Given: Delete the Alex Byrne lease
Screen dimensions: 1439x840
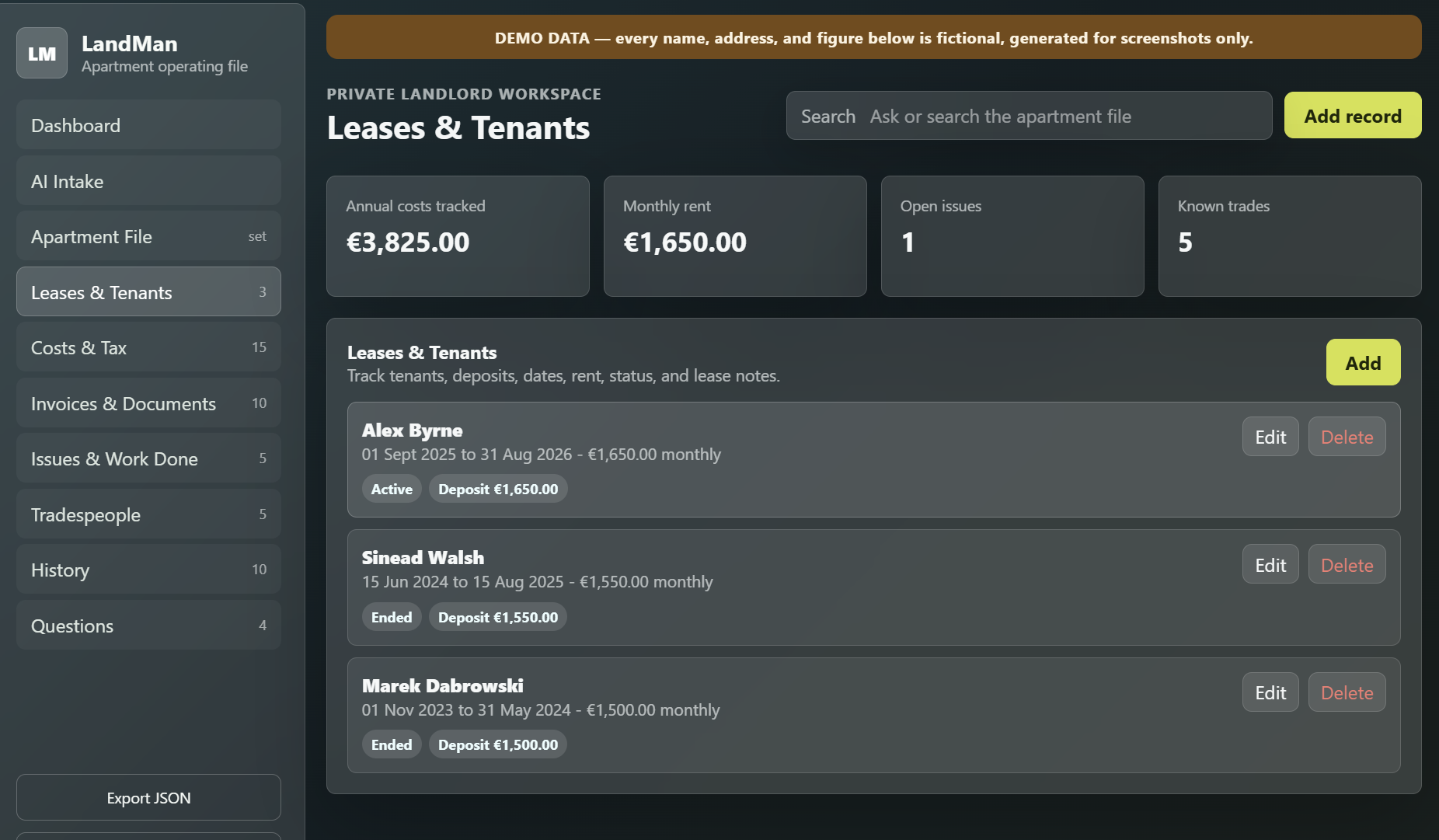Looking at the screenshot, I should point(1347,437).
